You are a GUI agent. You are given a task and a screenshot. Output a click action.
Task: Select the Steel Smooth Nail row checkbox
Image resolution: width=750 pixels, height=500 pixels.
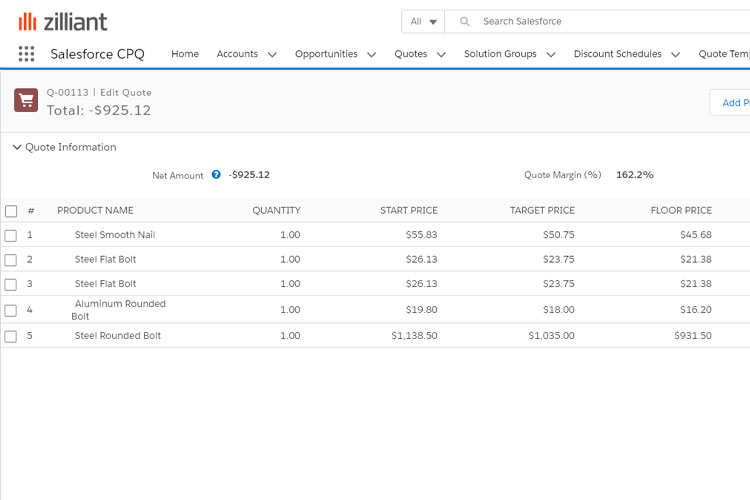point(11,235)
